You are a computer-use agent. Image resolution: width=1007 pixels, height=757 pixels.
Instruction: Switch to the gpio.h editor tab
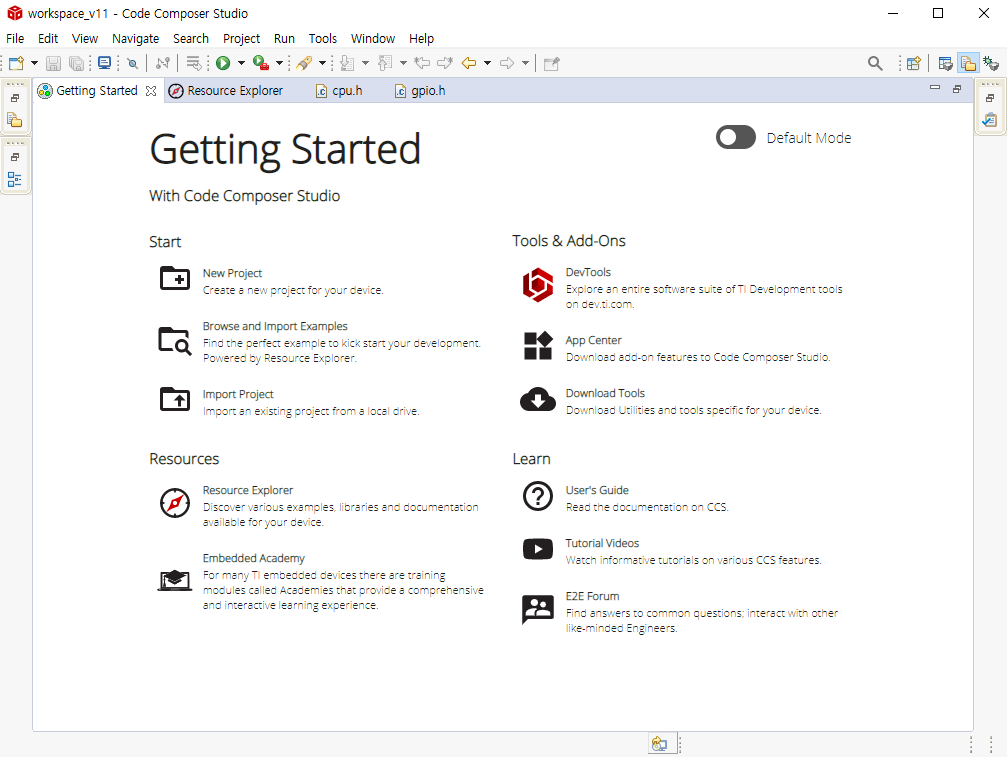tap(420, 91)
